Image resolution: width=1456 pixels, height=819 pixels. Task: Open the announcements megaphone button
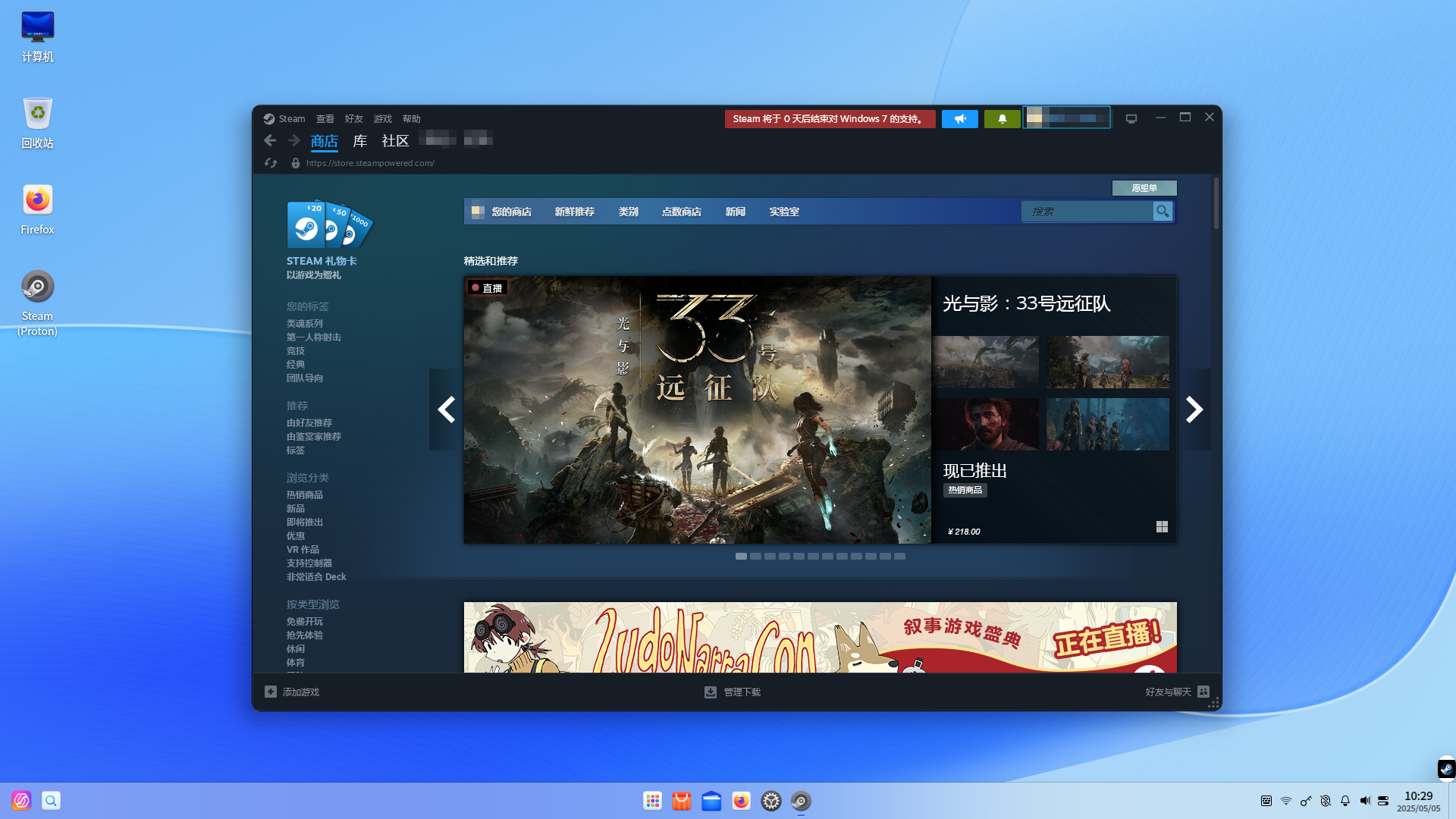[960, 118]
